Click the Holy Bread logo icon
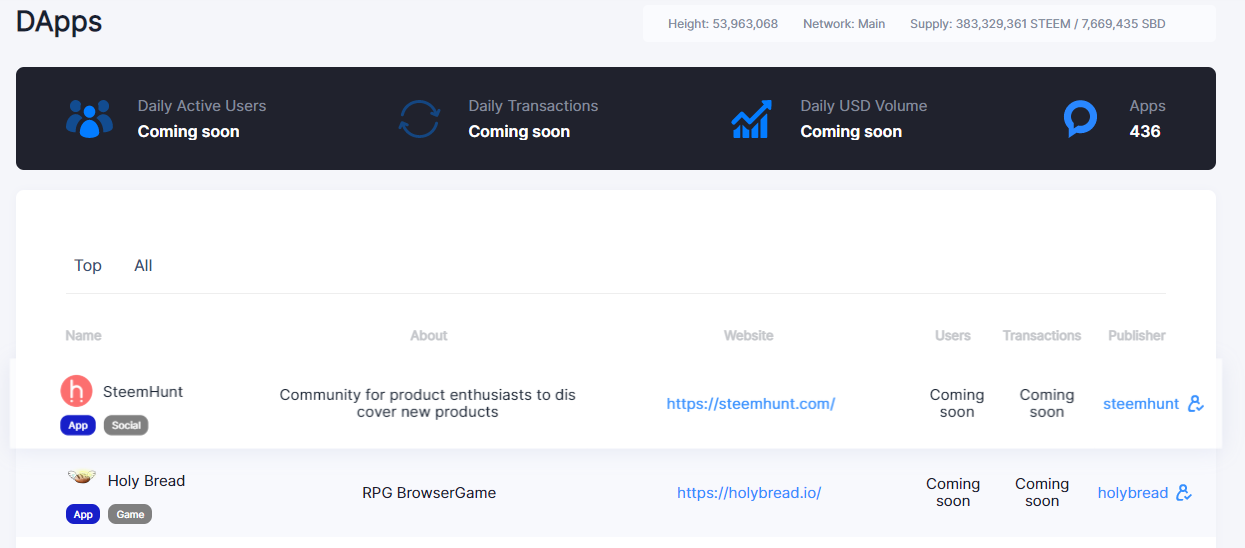The height and width of the screenshot is (548, 1245). click(x=82, y=478)
